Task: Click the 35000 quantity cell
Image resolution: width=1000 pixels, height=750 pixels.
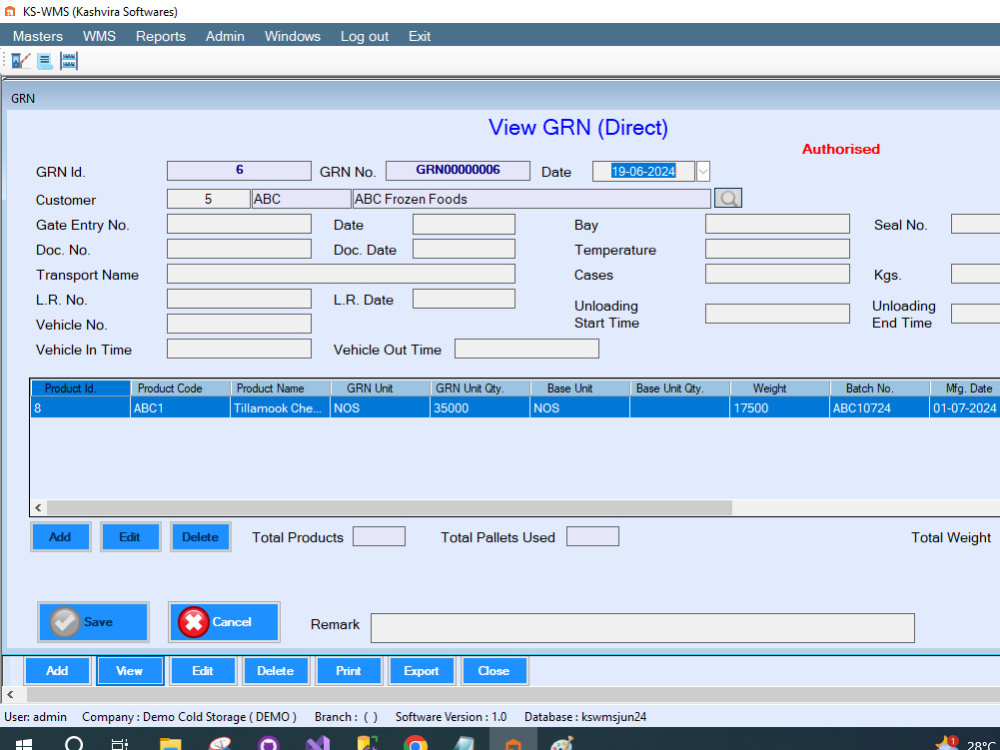Action: coord(480,408)
